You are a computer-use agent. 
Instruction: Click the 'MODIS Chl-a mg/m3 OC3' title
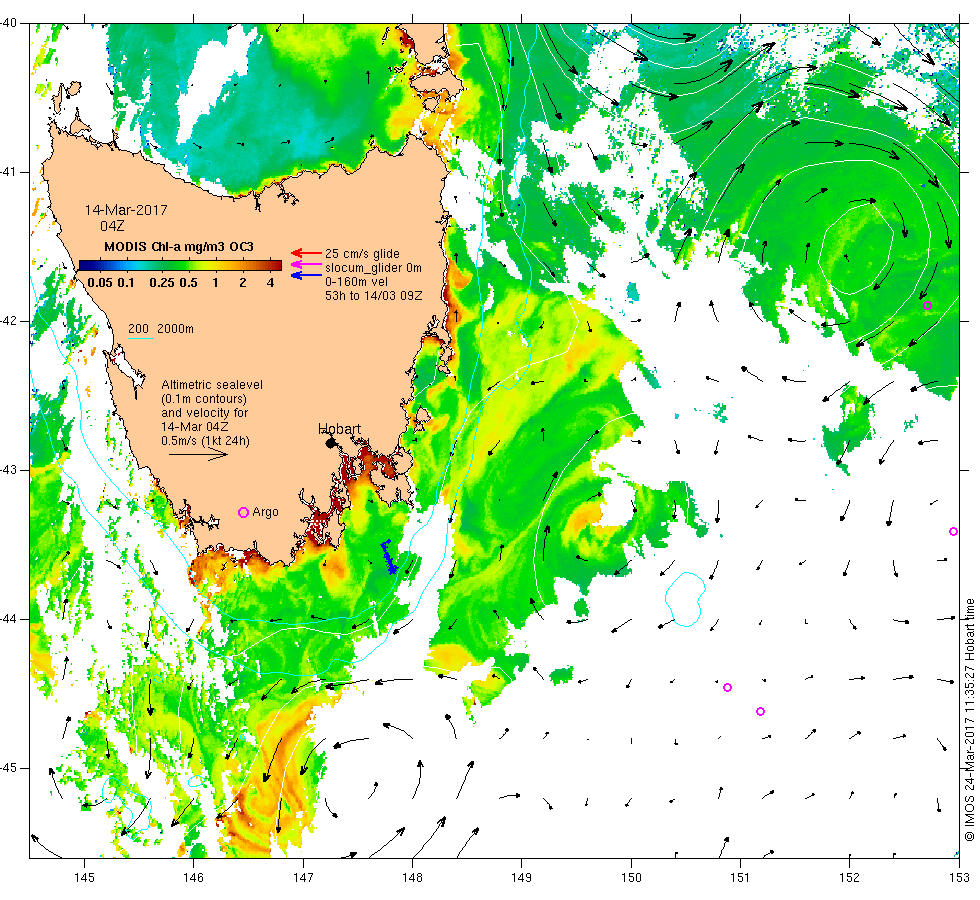tap(179, 247)
